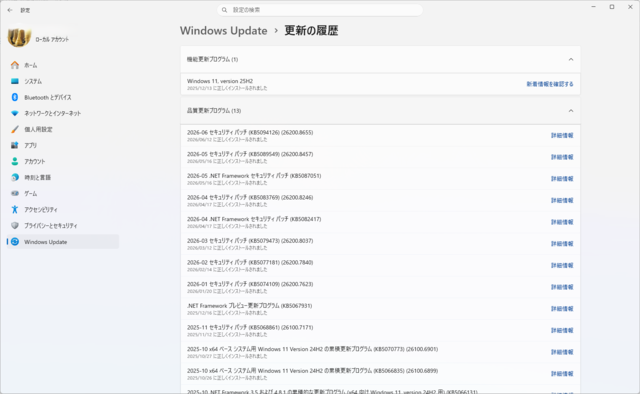The image size is (640, 394).
Task: Click the network Wi-Fi icon
Action: click(x=15, y=113)
